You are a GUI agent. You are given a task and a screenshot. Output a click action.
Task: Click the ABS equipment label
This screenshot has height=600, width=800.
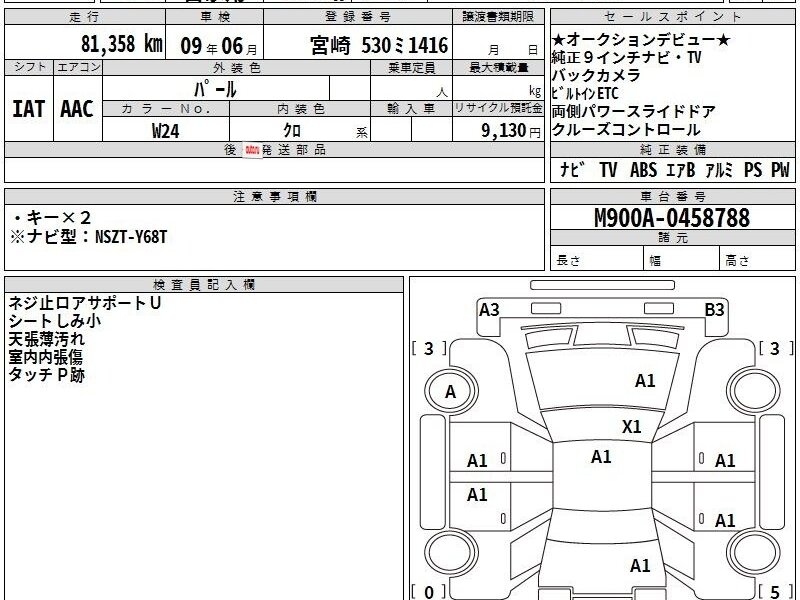point(643,170)
